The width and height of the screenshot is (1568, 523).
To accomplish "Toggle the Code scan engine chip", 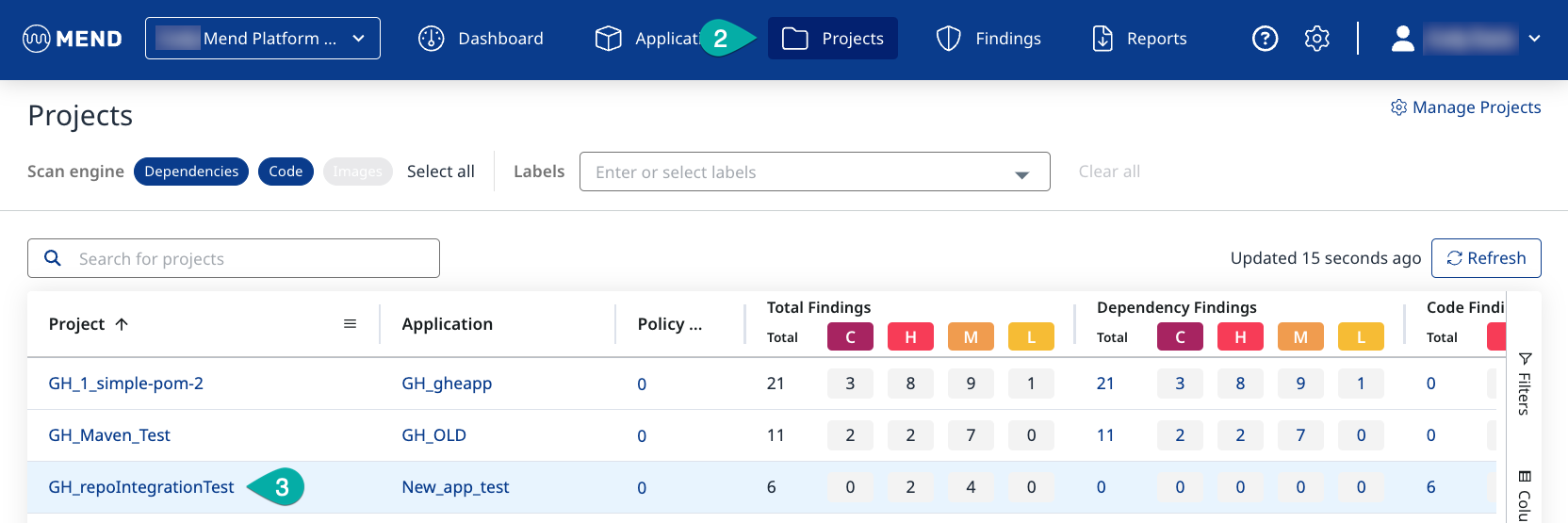I will (286, 172).
